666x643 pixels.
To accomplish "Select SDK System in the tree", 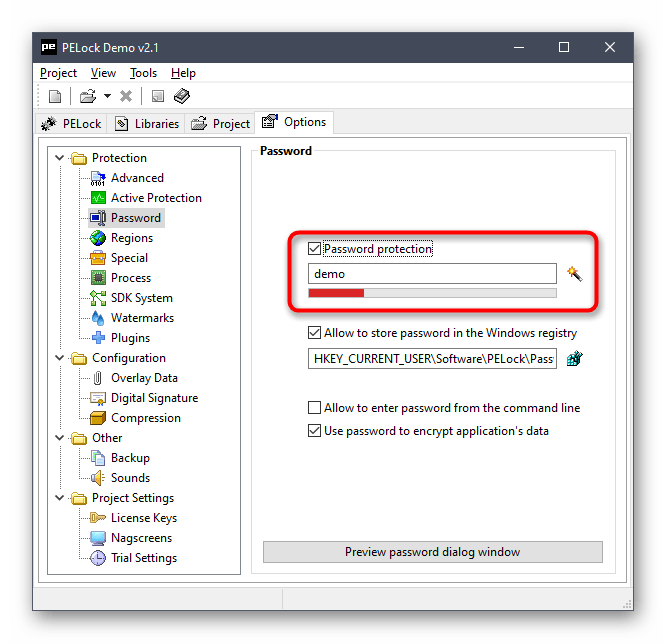I will pos(142,298).
